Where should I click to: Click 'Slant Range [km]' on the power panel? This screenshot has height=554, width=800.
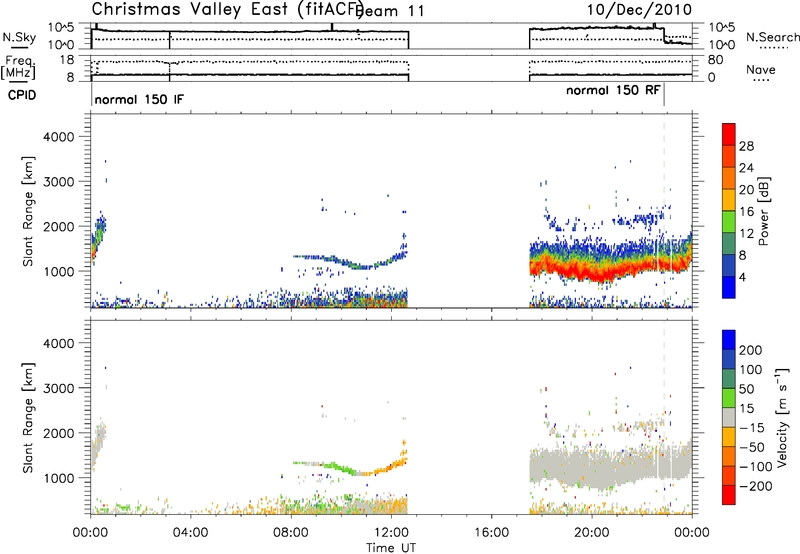click(28, 211)
